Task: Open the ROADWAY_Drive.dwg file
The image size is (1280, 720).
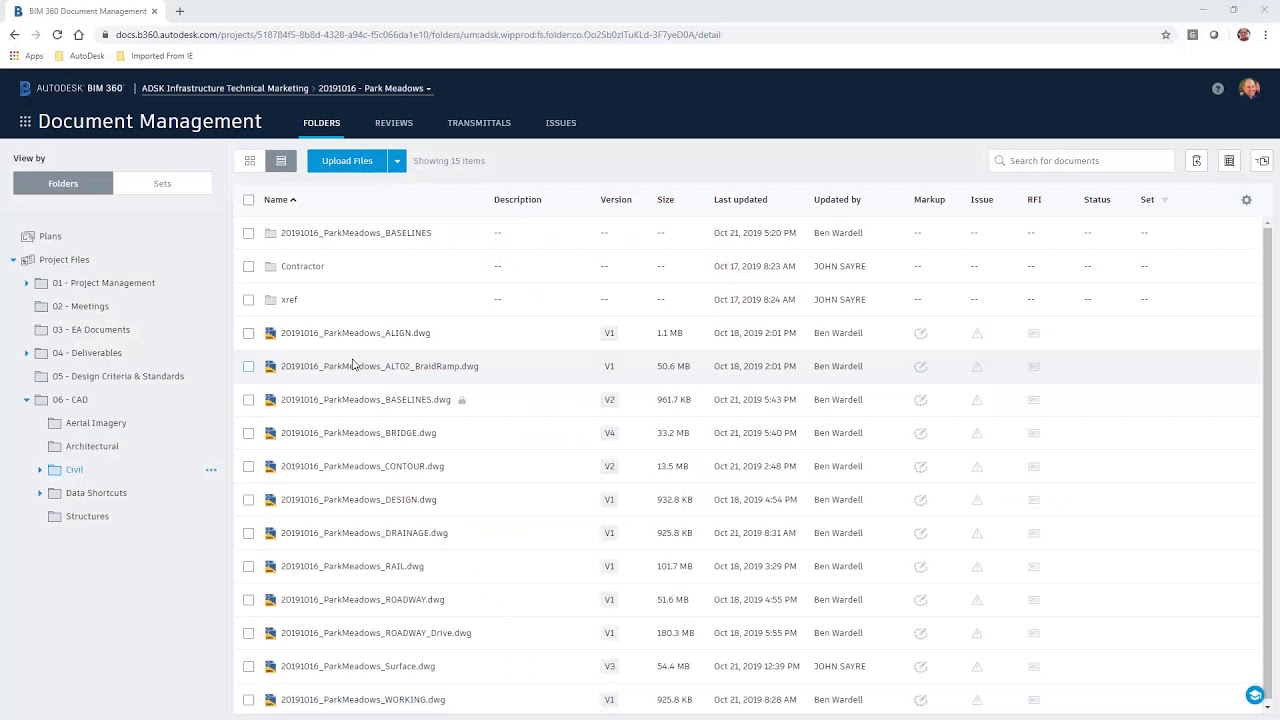Action: coord(376,633)
